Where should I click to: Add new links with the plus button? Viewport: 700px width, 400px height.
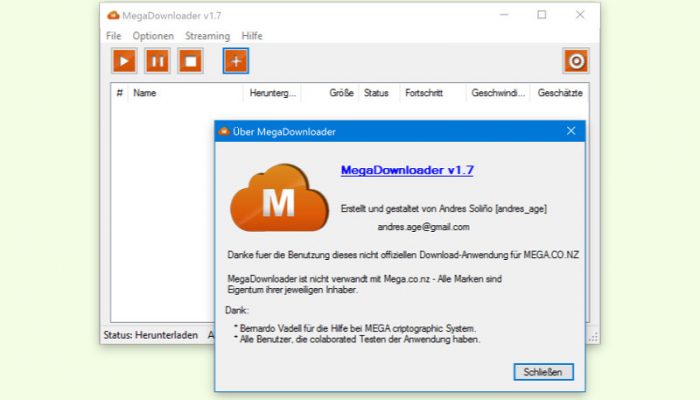click(236, 61)
